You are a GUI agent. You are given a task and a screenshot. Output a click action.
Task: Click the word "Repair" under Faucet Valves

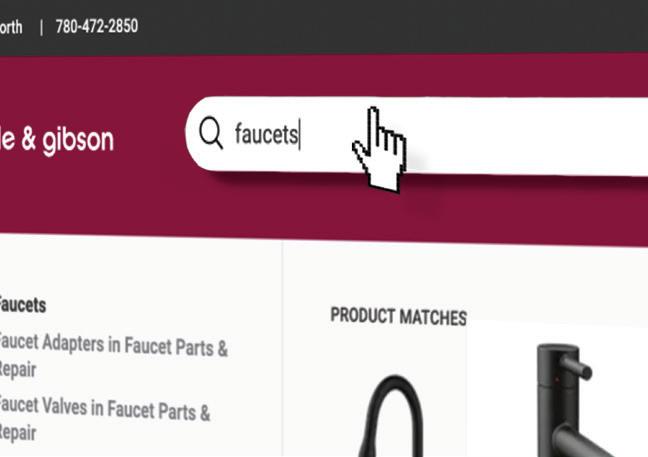pyautogui.click(x=18, y=433)
